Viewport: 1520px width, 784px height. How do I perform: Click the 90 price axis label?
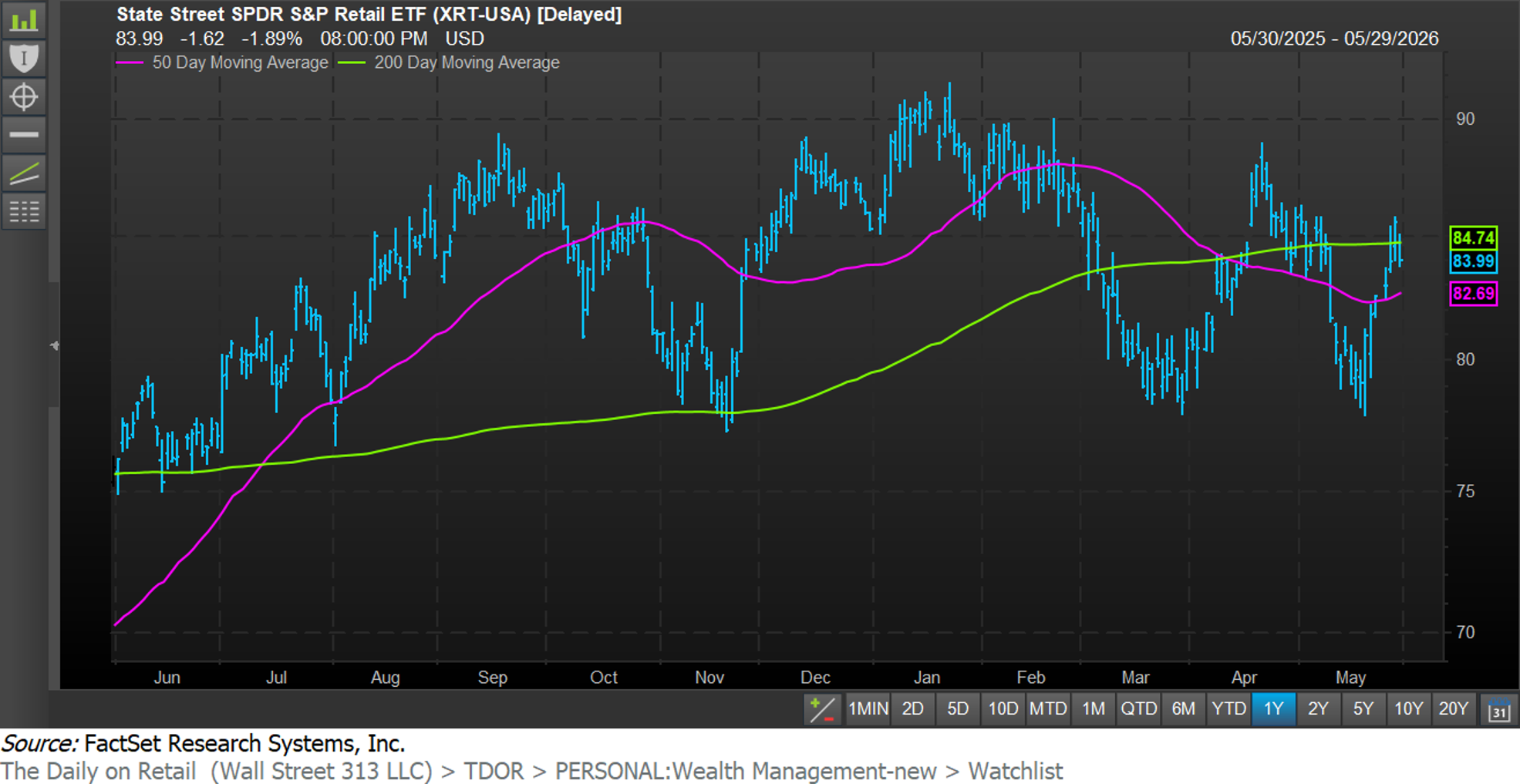tap(1465, 119)
